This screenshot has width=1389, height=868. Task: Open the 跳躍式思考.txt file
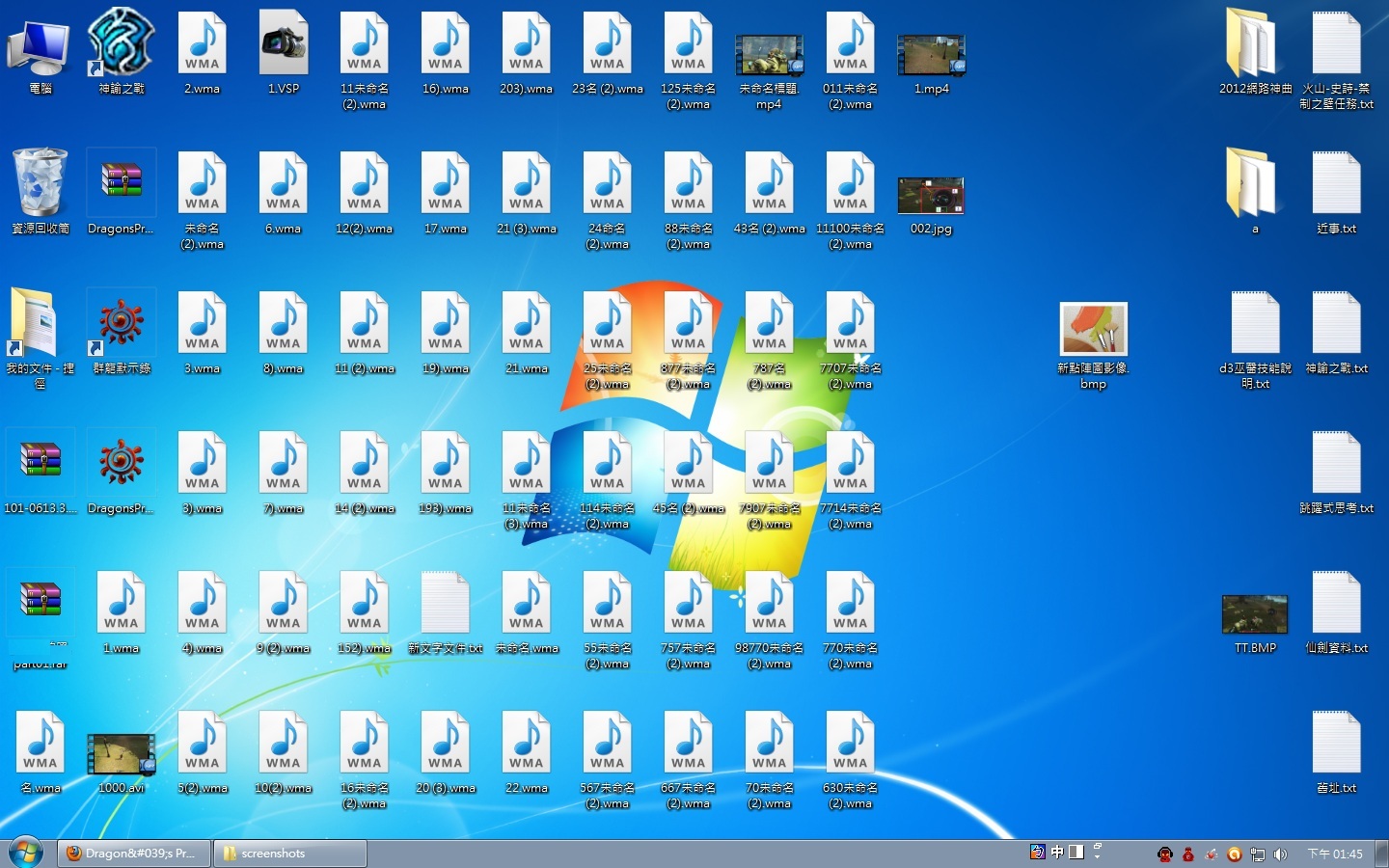[1337, 473]
